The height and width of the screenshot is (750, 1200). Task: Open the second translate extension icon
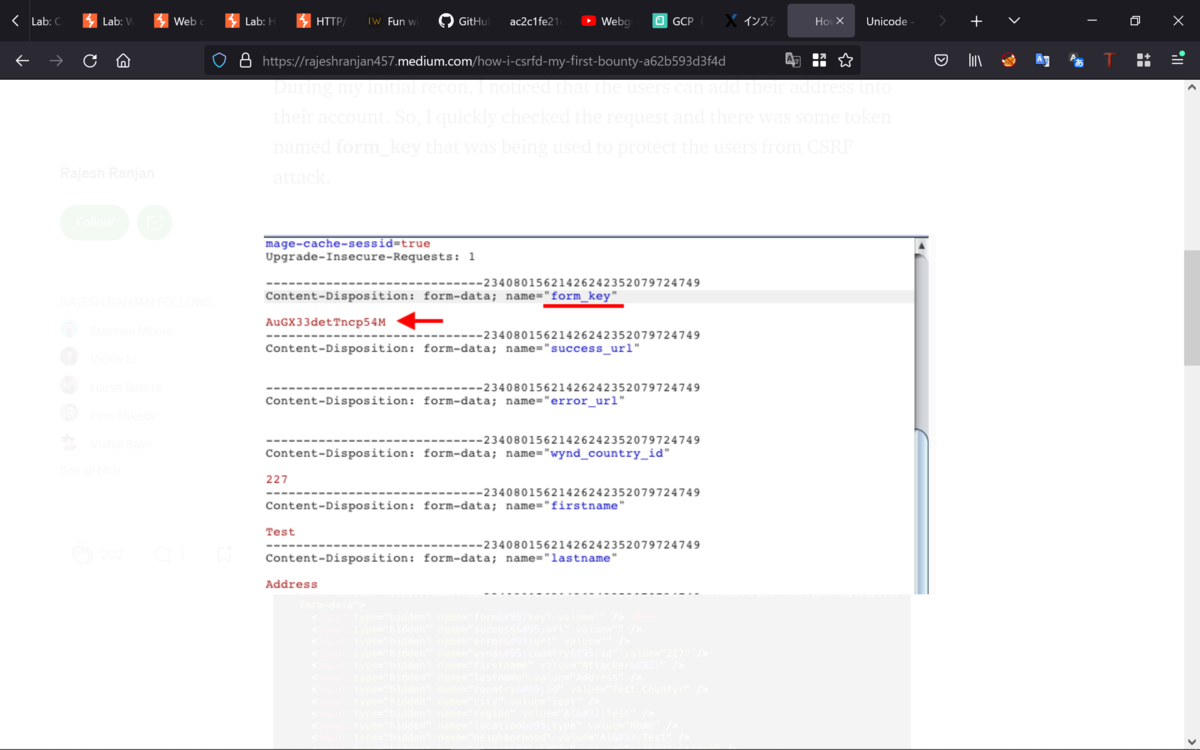[x=1077, y=61]
